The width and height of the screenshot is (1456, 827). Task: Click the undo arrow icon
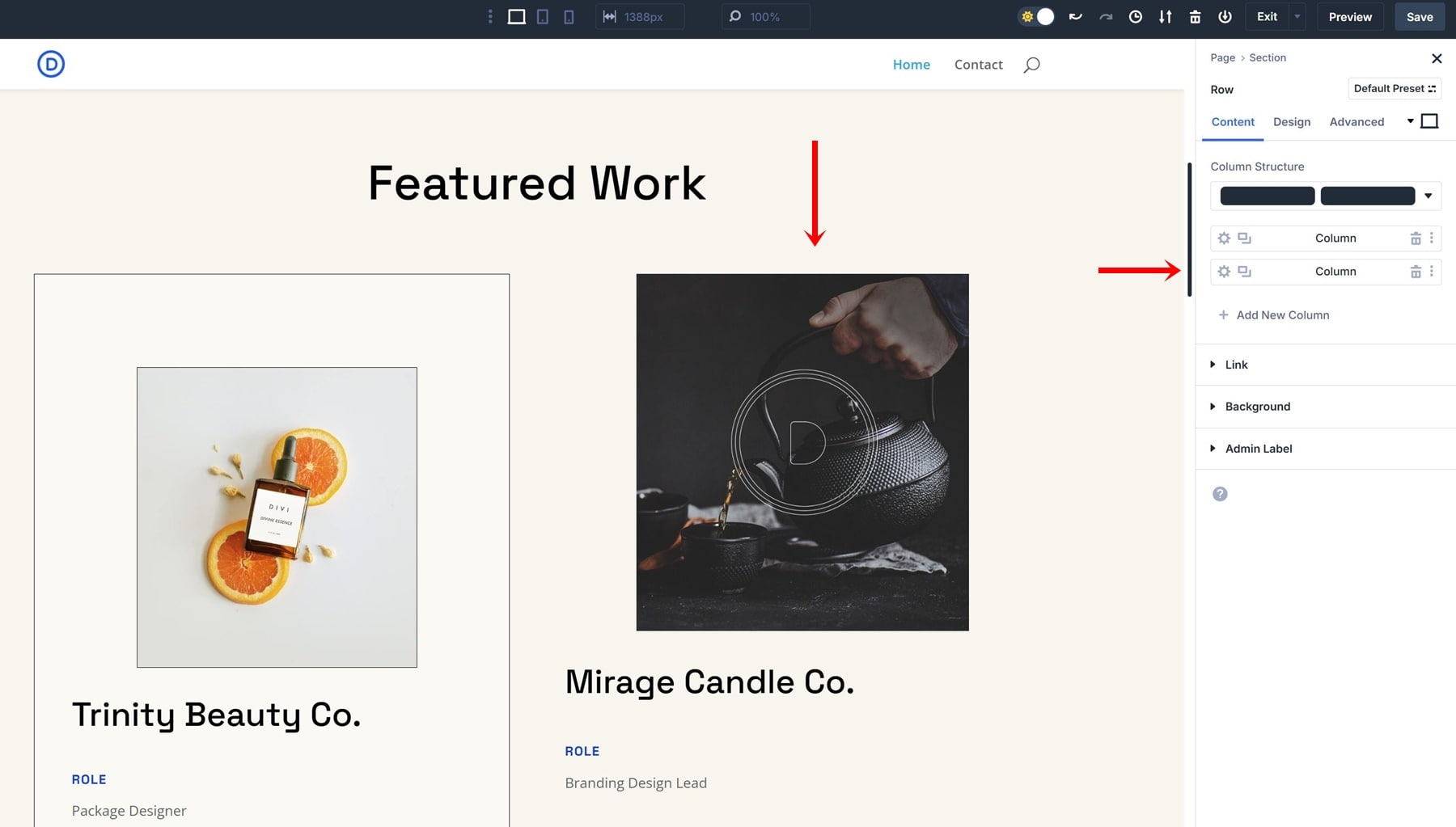pos(1075,17)
